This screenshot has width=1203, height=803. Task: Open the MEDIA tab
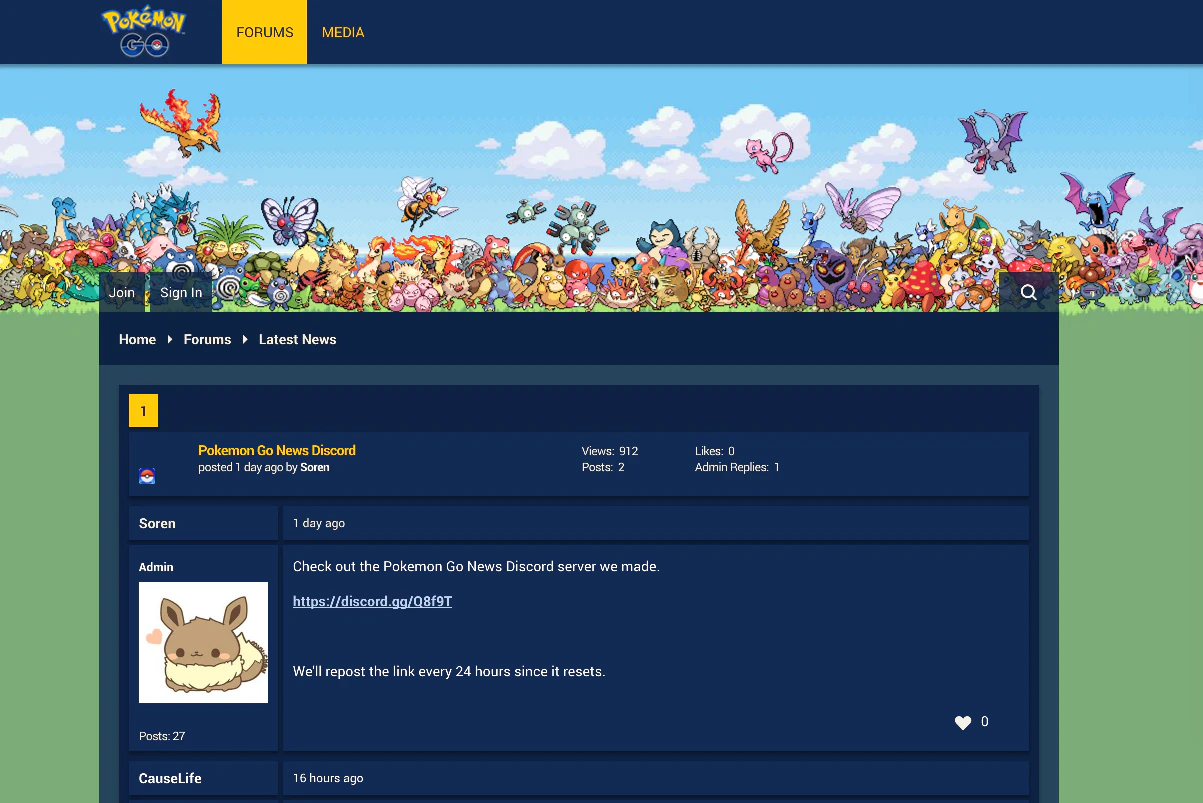point(343,31)
